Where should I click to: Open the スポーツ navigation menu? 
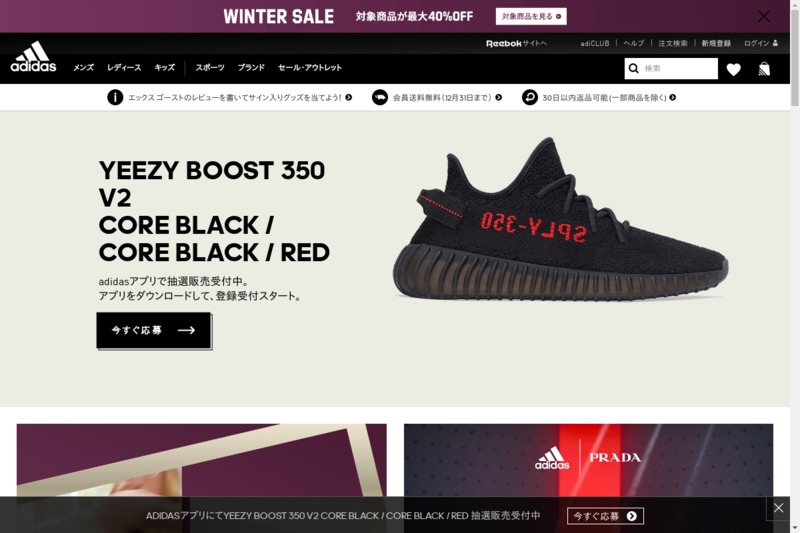210,67
